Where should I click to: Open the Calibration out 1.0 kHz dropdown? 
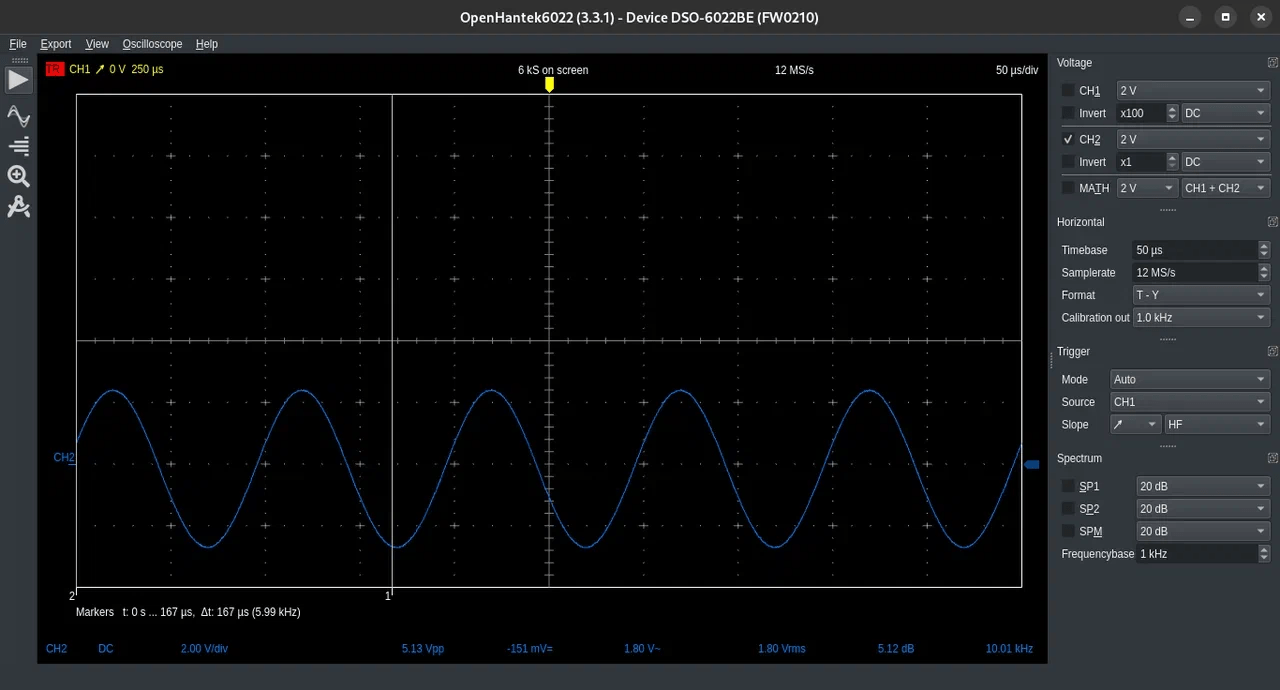(1201, 318)
